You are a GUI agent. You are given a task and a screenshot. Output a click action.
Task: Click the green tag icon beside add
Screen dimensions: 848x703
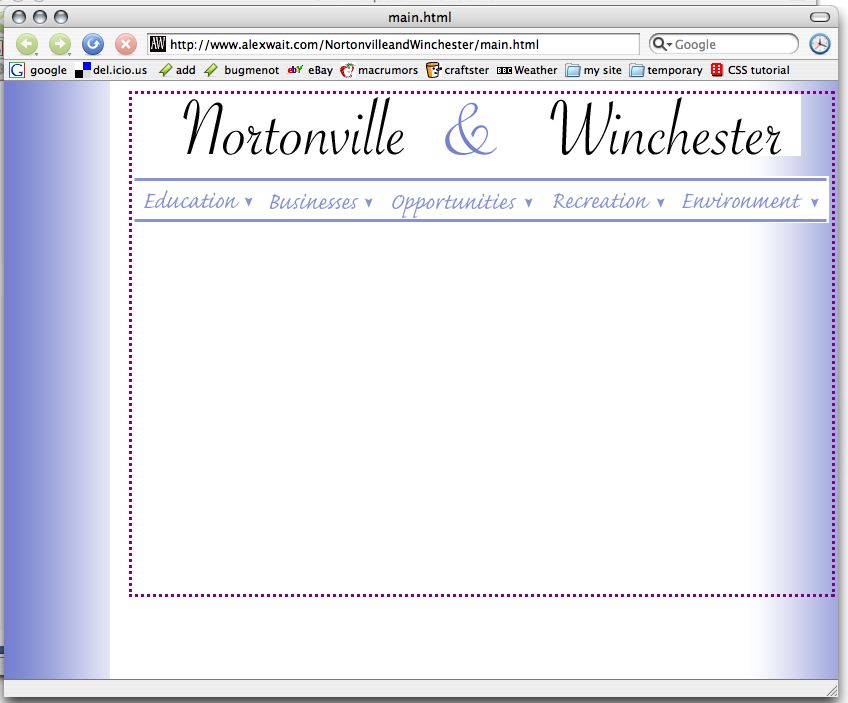coord(165,70)
